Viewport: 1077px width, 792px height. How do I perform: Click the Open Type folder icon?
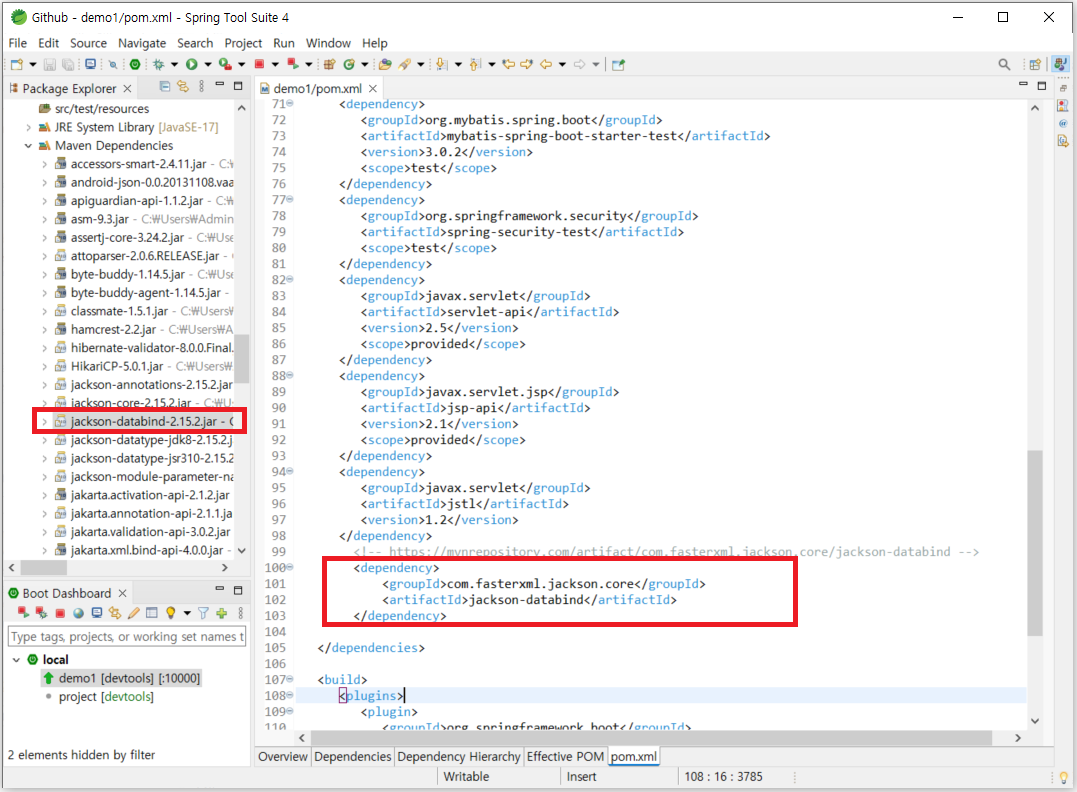[x=385, y=65]
